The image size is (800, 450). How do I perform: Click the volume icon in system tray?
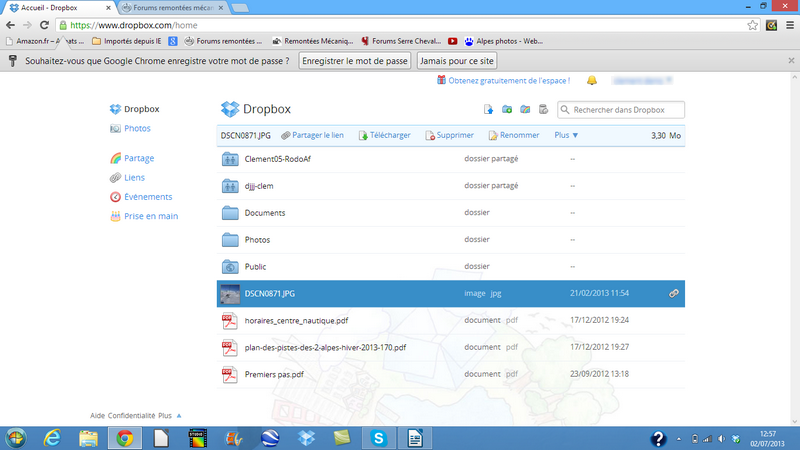tap(721, 439)
